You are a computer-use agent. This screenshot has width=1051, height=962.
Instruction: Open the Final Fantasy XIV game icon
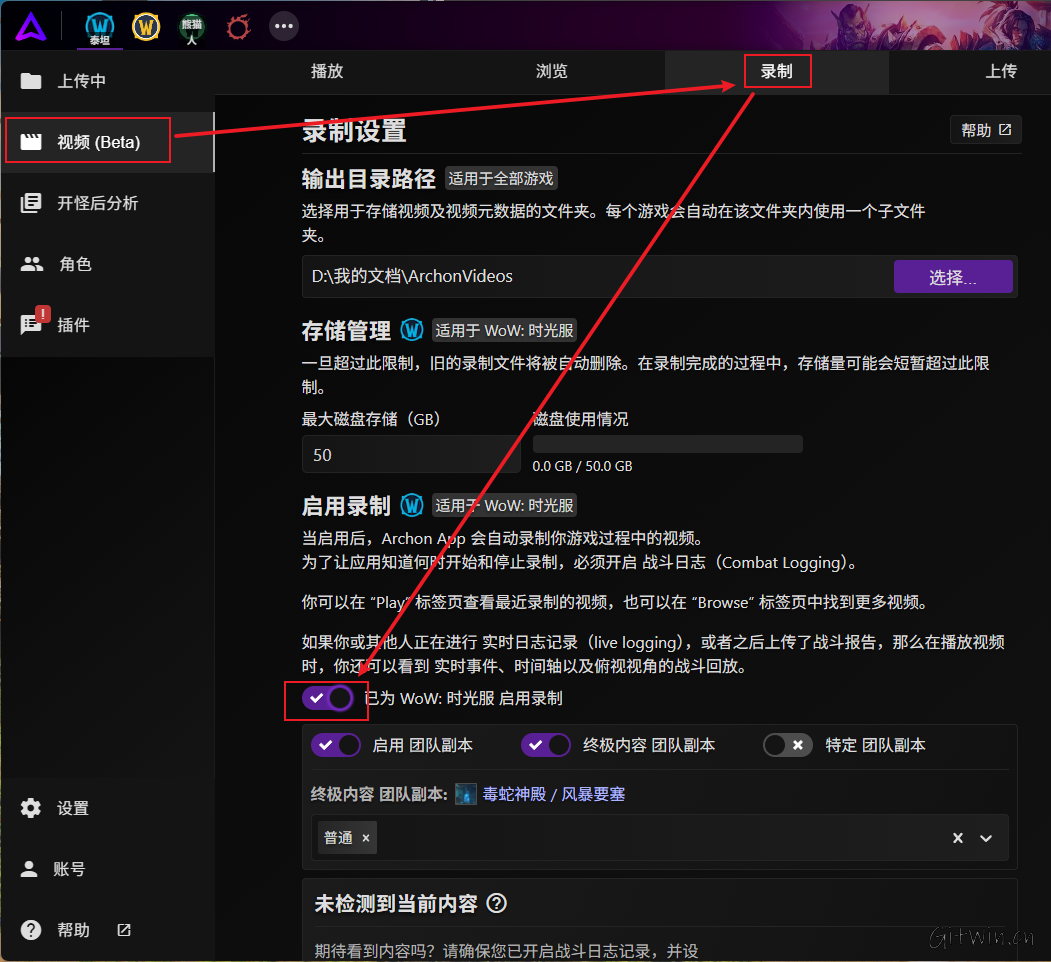point(237,27)
